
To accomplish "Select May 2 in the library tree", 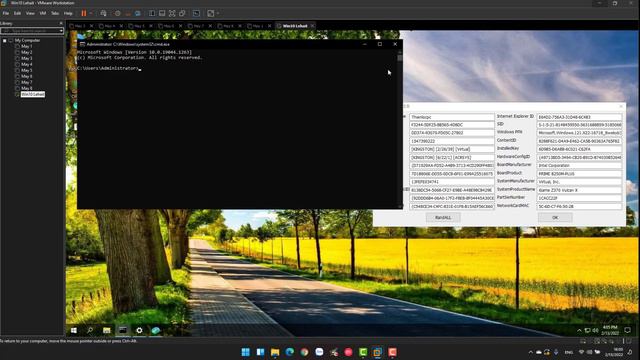I will tap(27, 52).
